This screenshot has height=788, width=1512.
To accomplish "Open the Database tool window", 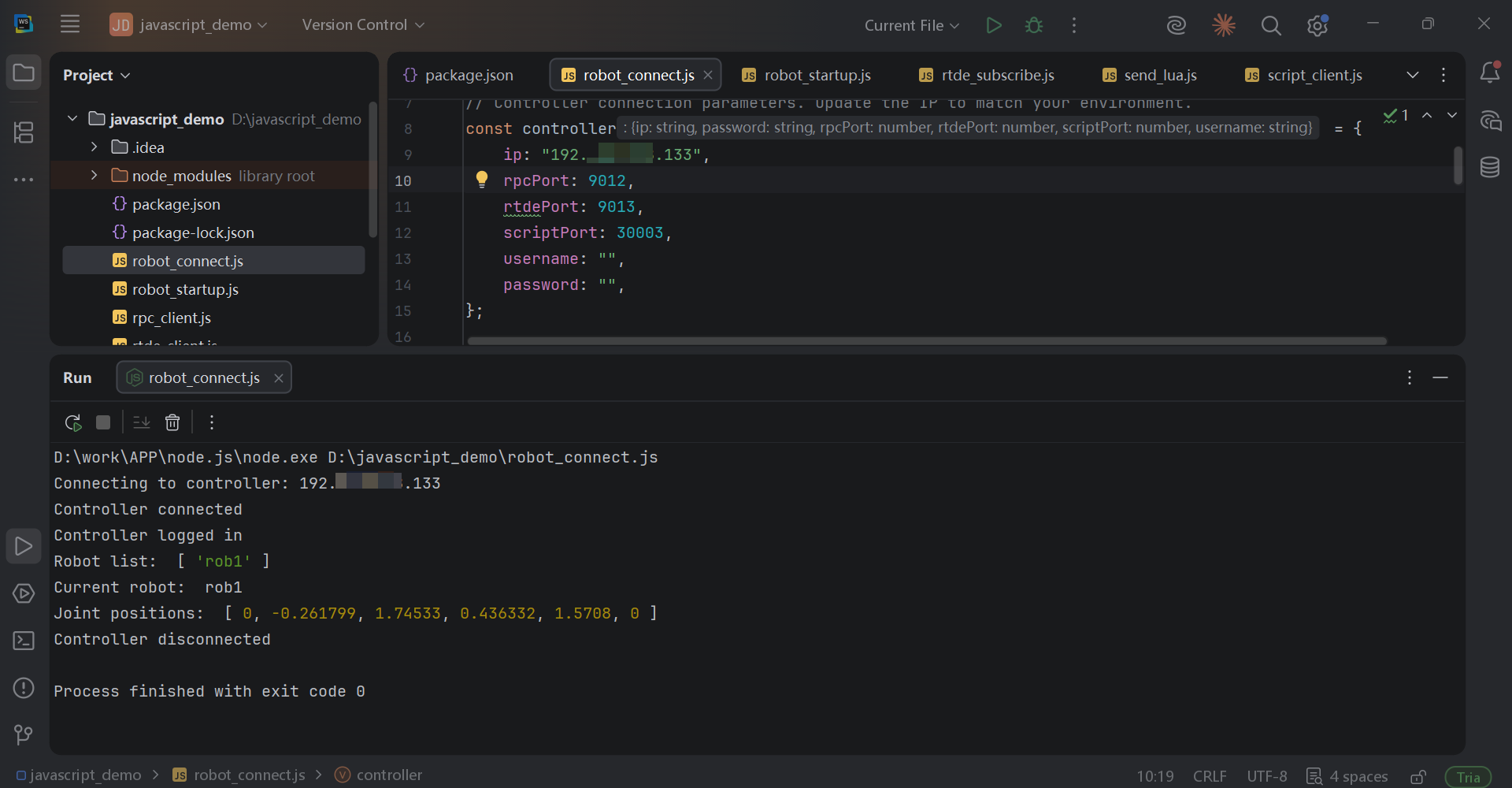I will coord(1490,167).
